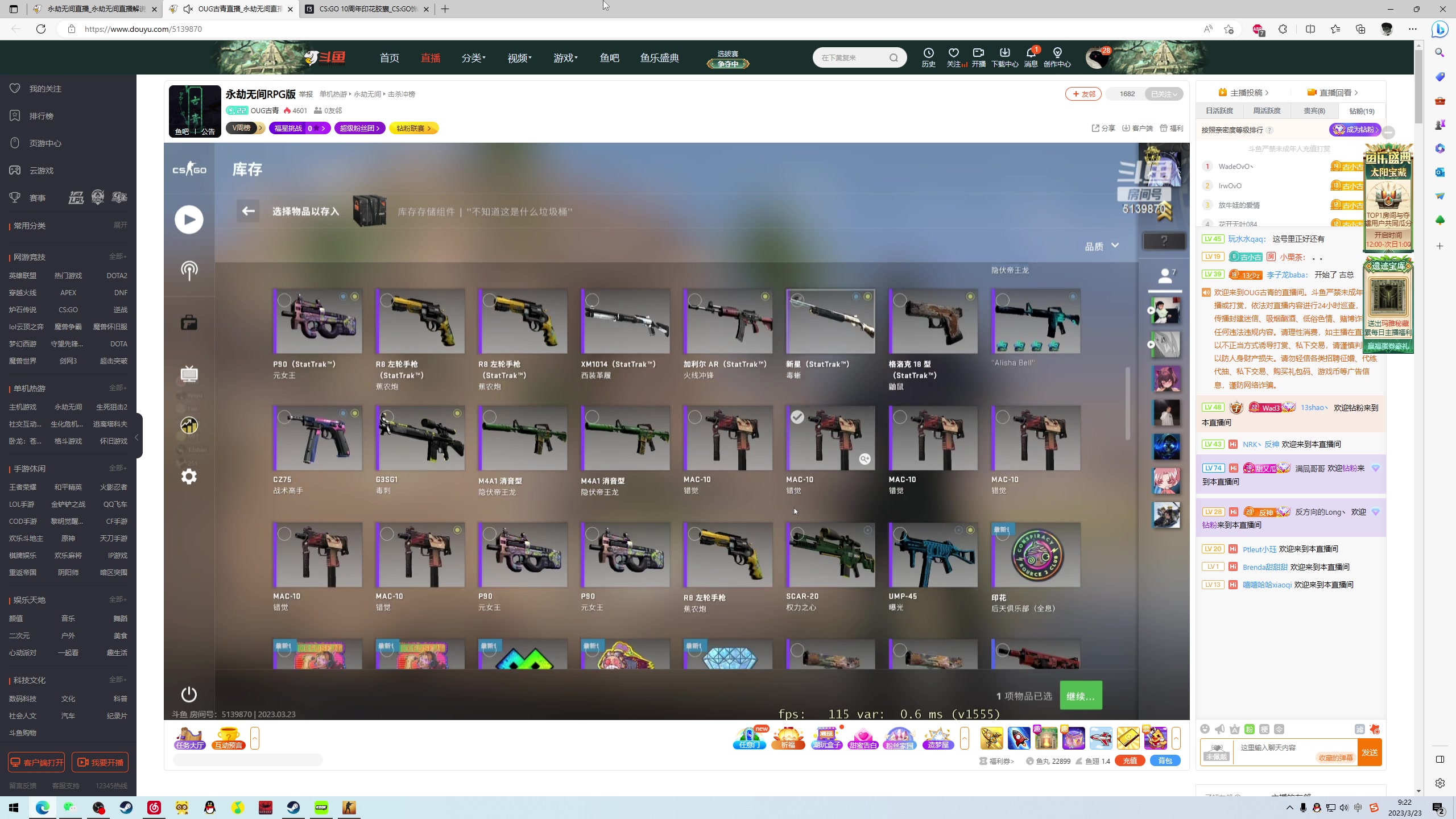Click the Windows Start button
This screenshot has height=819, width=1456.
pyautogui.click(x=14, y=808)
